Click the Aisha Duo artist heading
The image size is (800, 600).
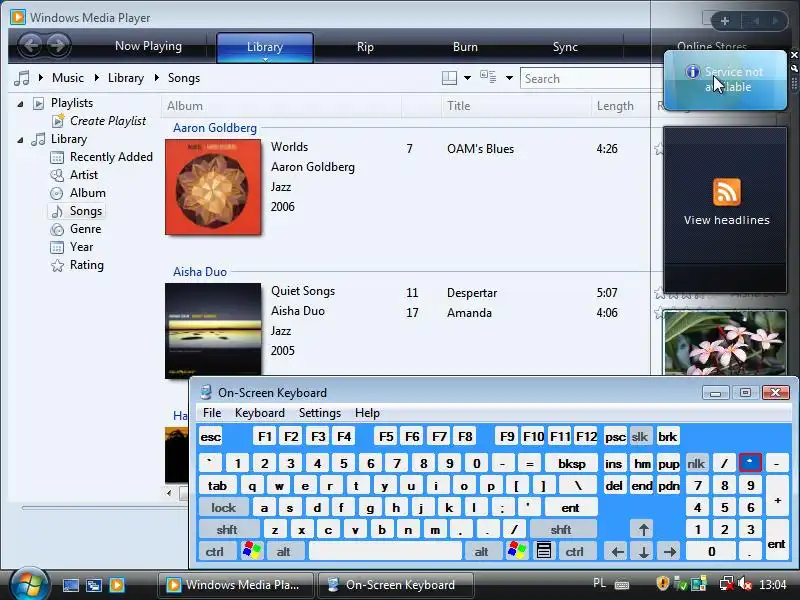199,272
